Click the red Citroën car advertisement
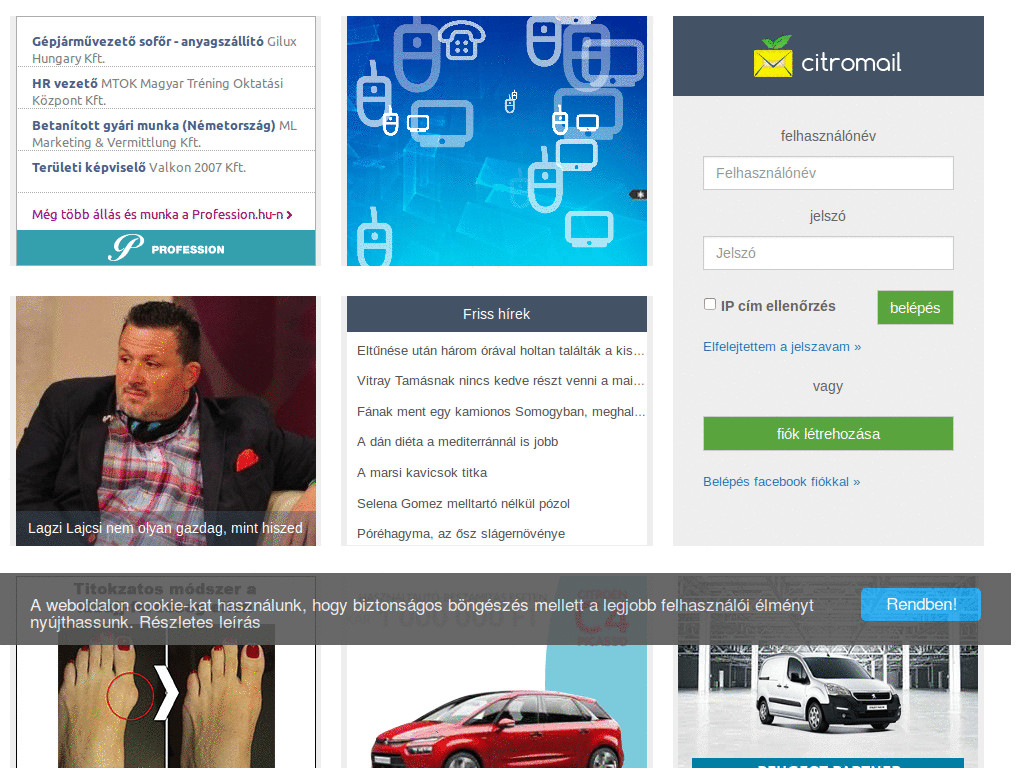 497,705
